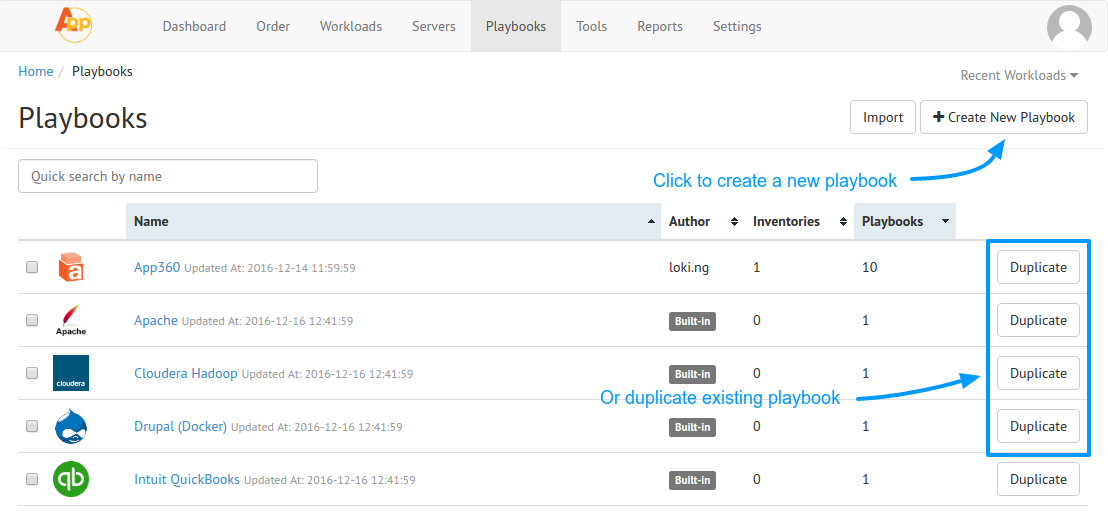Screen dimensions: 1108x511
Task: Duplicate the Intuit QuickBooks playbook
Action: (1038, 479)
